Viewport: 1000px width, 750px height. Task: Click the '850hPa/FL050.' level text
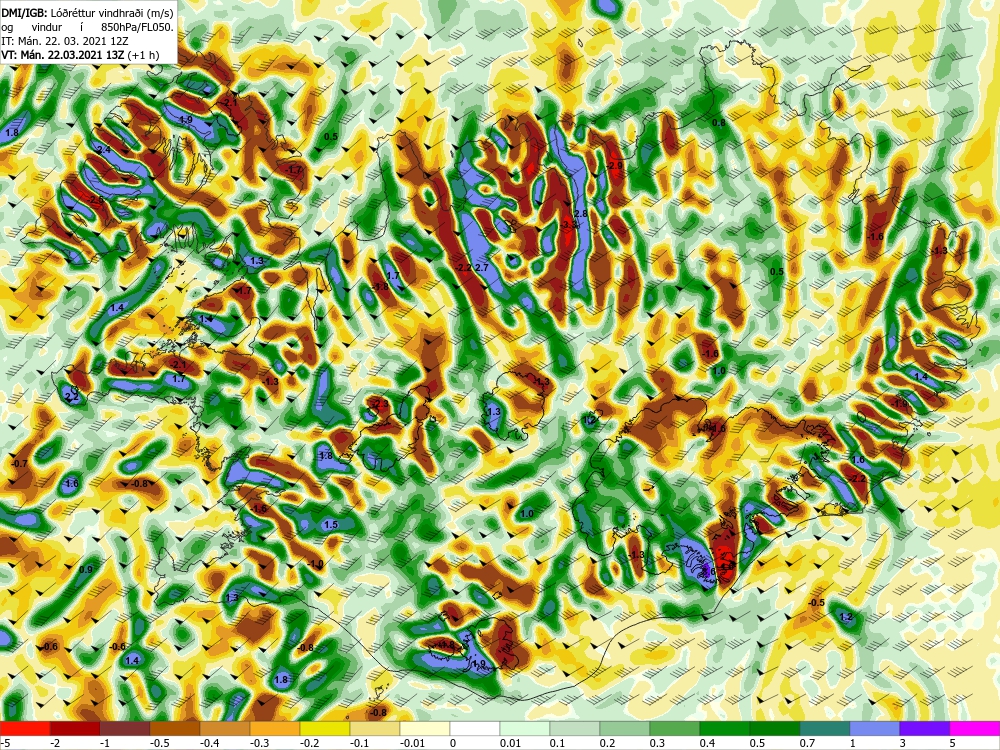137,27
